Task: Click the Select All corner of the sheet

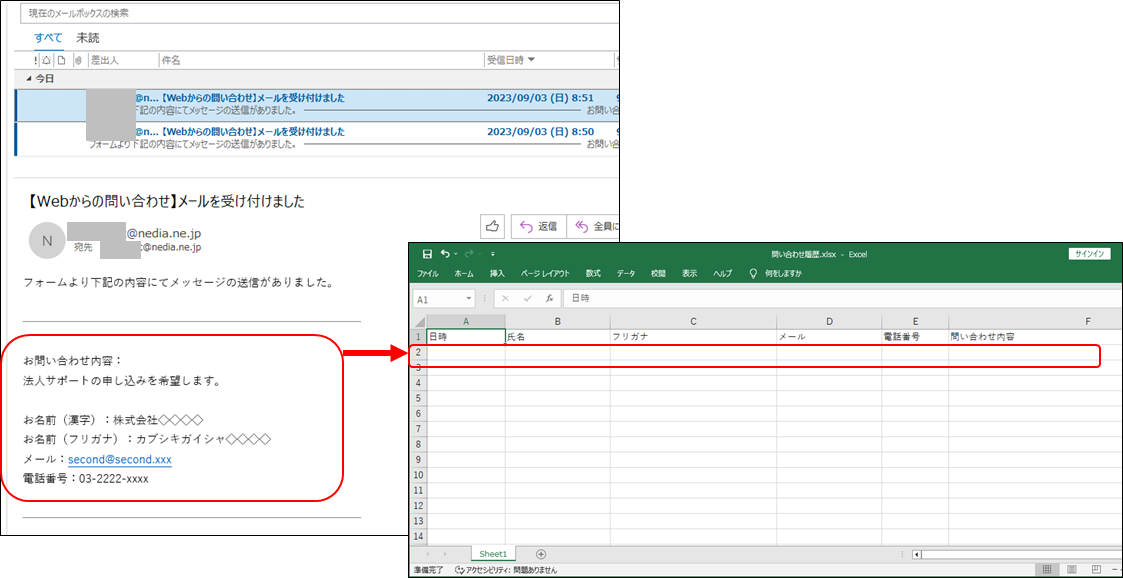Action: [x=420, y=322]
